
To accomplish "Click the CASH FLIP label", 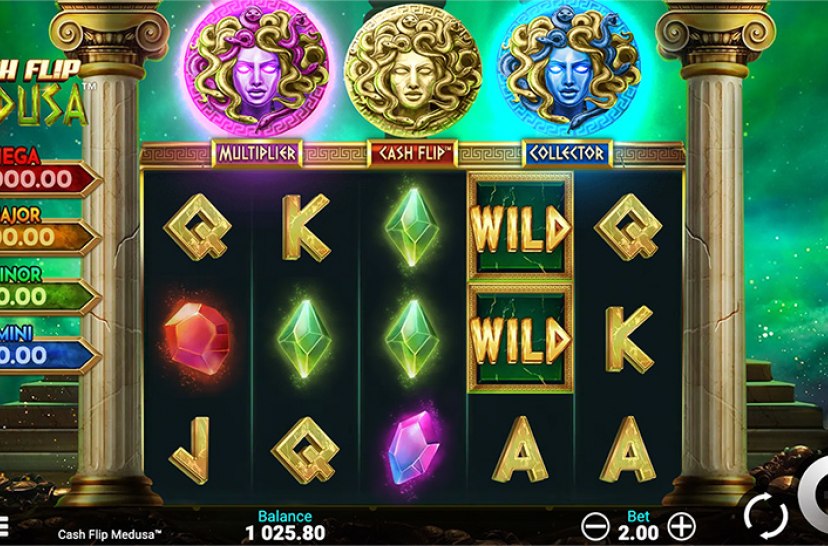I will click(412, 154).
